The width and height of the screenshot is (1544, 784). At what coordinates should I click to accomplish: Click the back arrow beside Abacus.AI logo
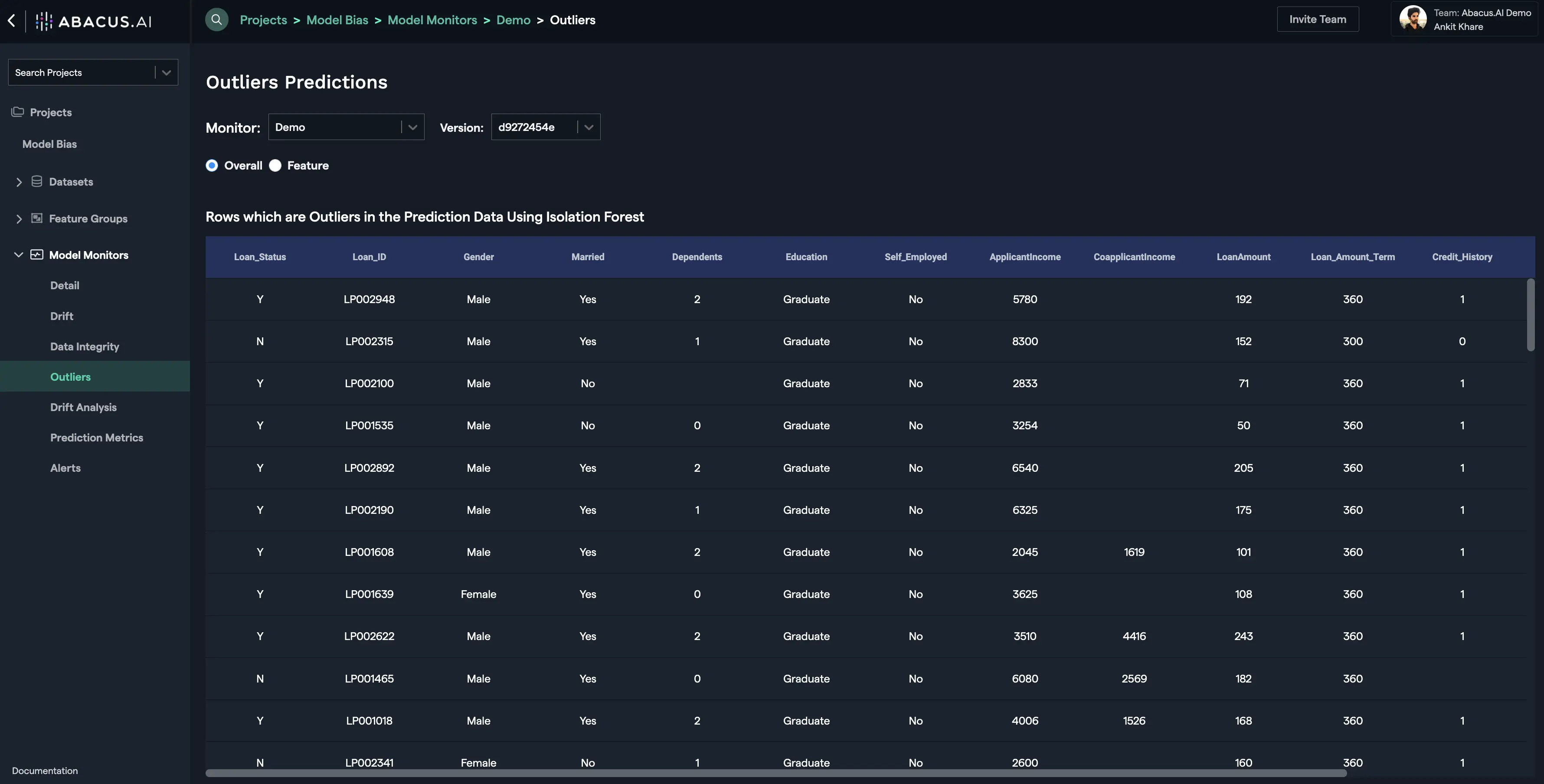tap(11, 20)
